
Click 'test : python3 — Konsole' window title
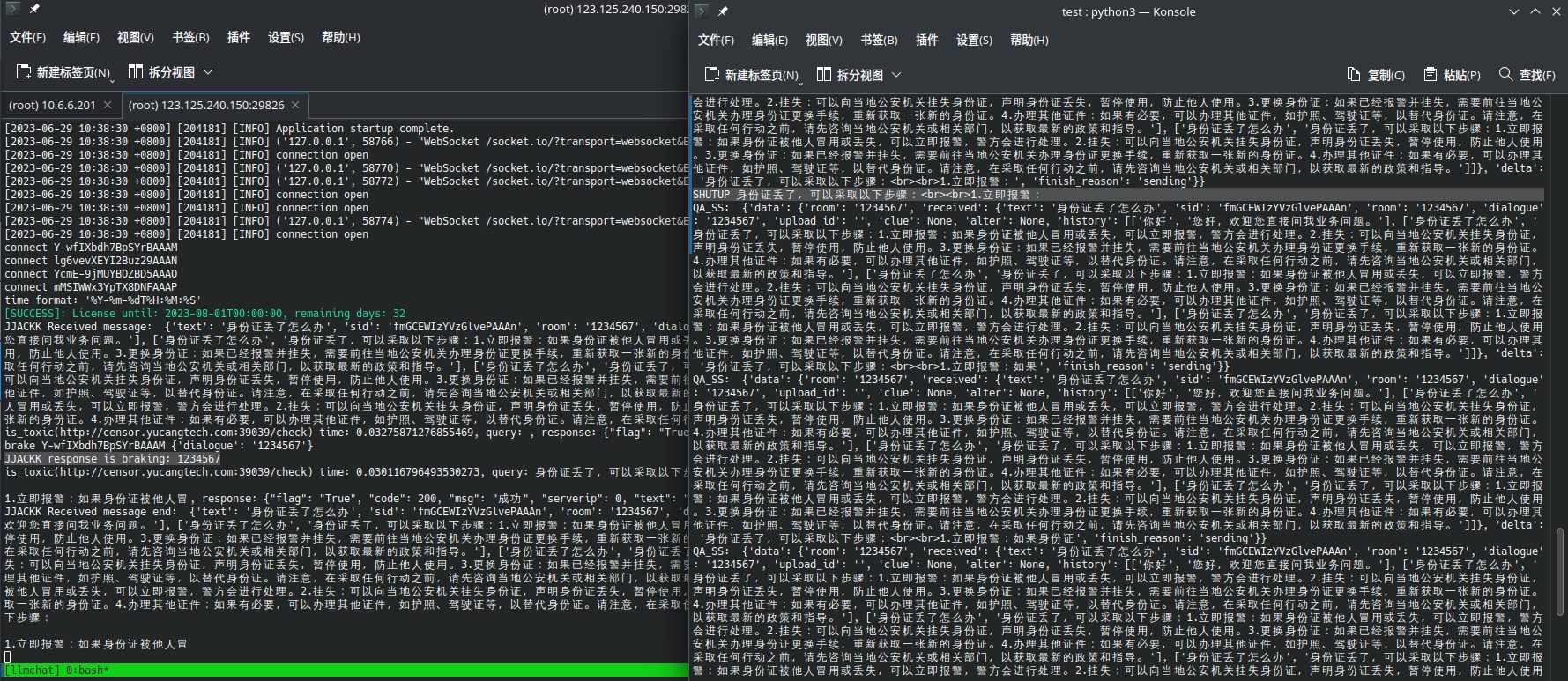pyautogui.click(x=1128, y=11)
